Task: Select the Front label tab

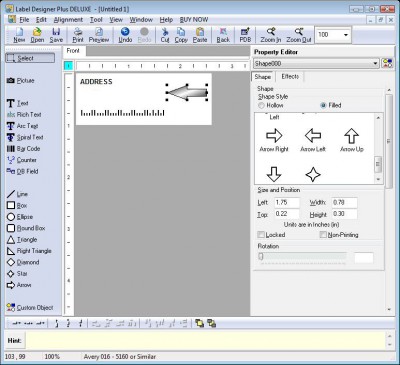Action: [73, 51]
